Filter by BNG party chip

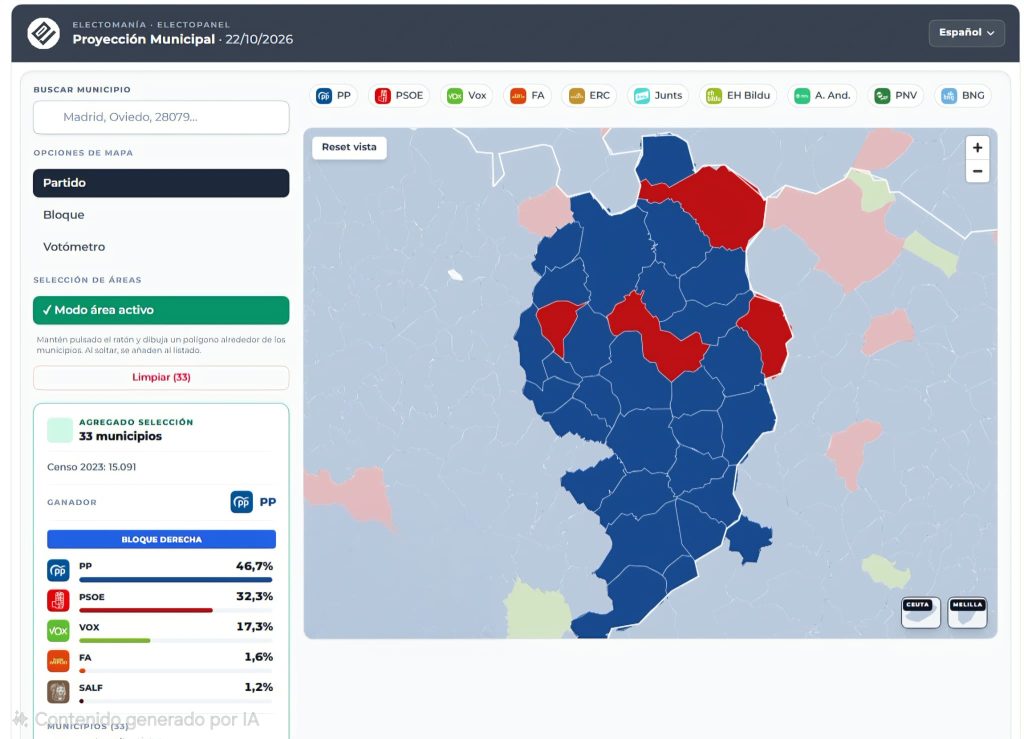[963, 96]
